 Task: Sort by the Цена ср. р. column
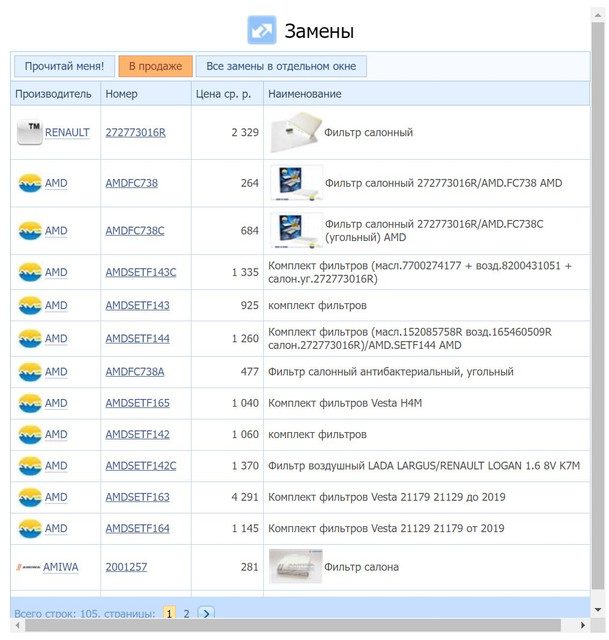pyautogui.click(x=227, y=94)
